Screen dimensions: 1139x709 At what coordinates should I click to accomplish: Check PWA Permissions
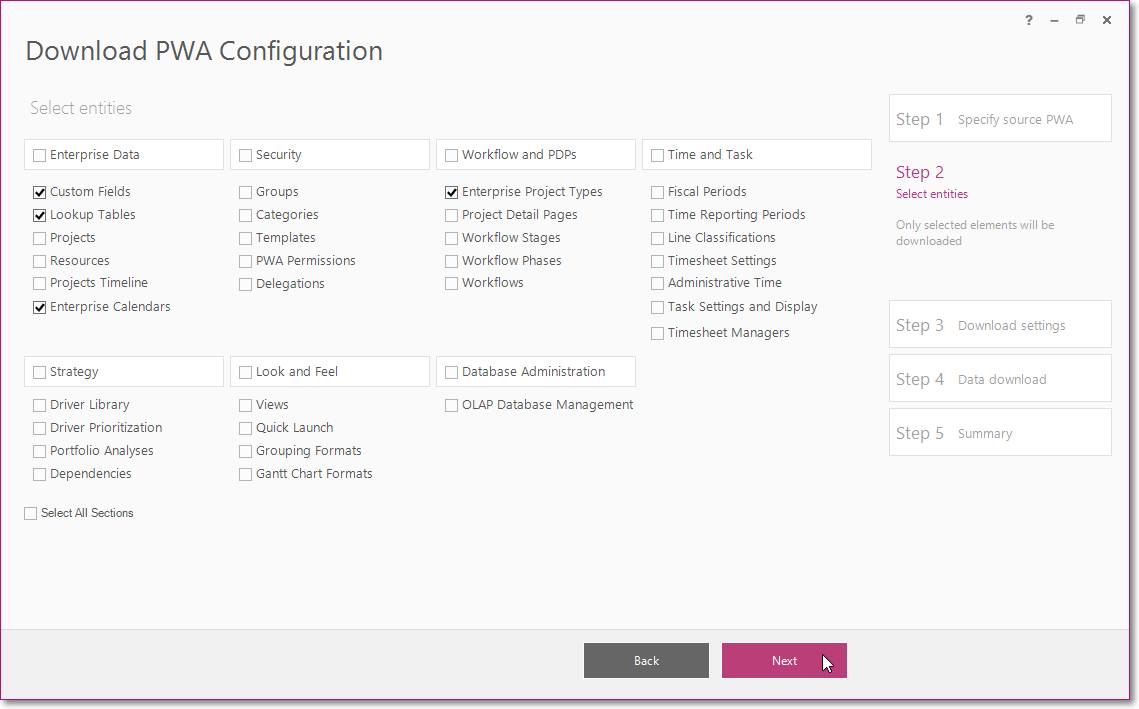coord(246,262)
